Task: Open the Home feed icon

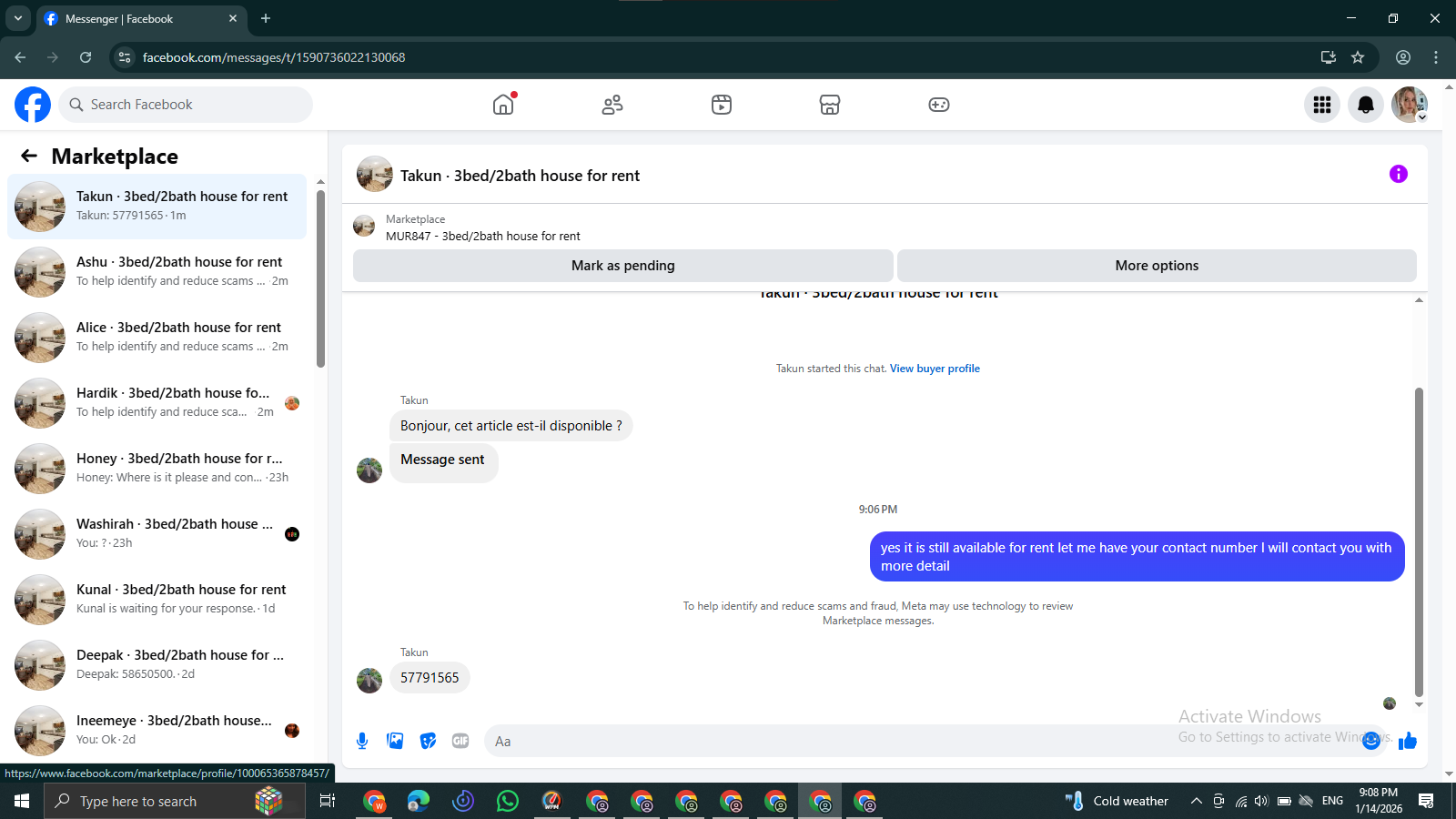Action: click(x=503, y=105)
